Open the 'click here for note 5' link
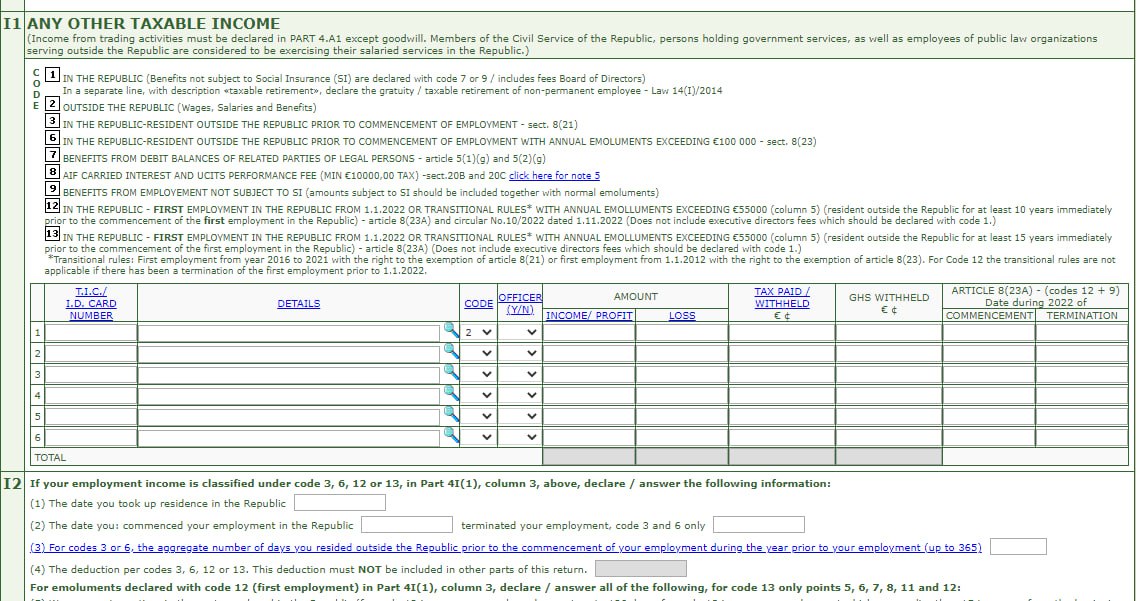Screen dimensions: 1147x601 pos(554,175)
